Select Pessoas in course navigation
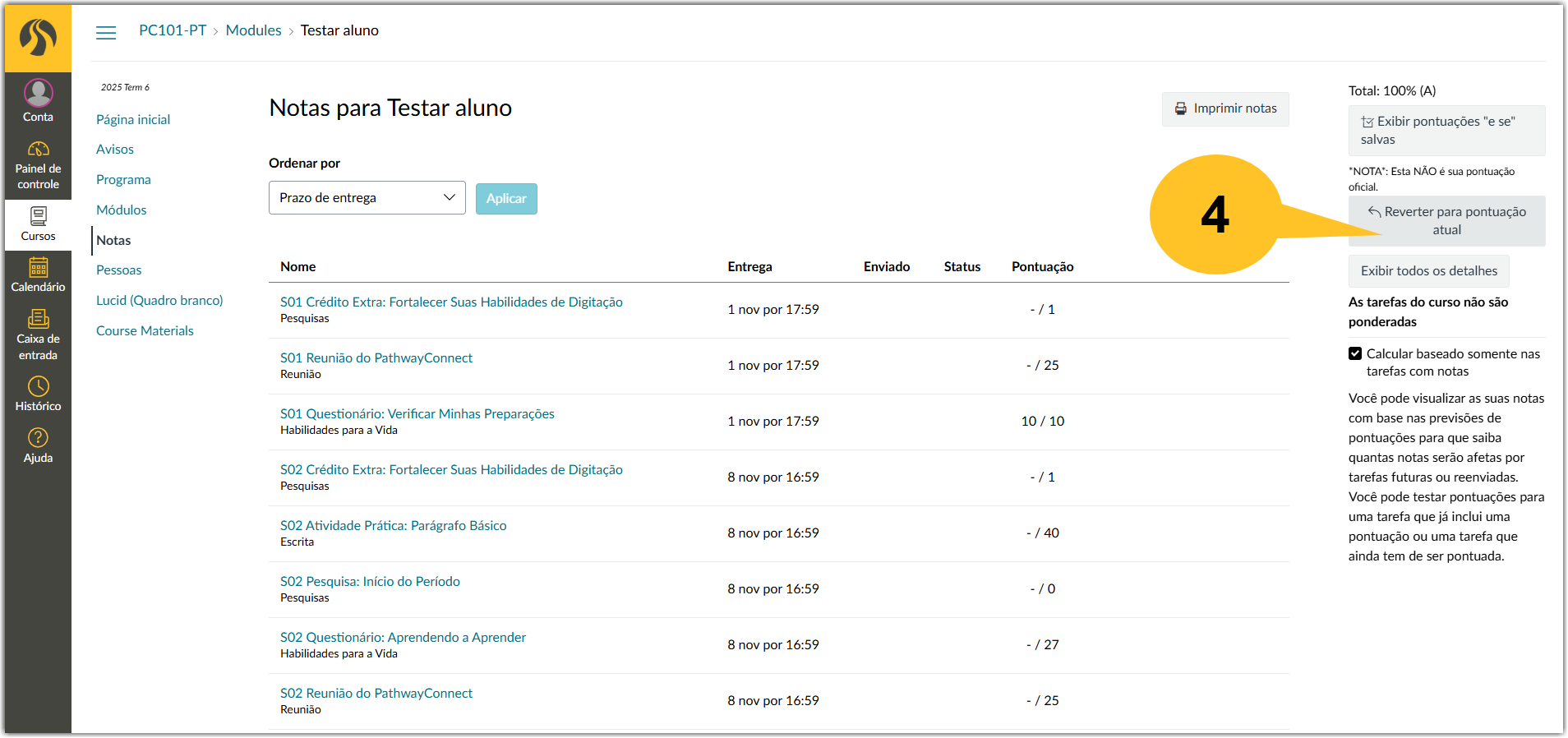Viewport: 1568px width, 738px height. pyautogui.click(x=119, y=270)
